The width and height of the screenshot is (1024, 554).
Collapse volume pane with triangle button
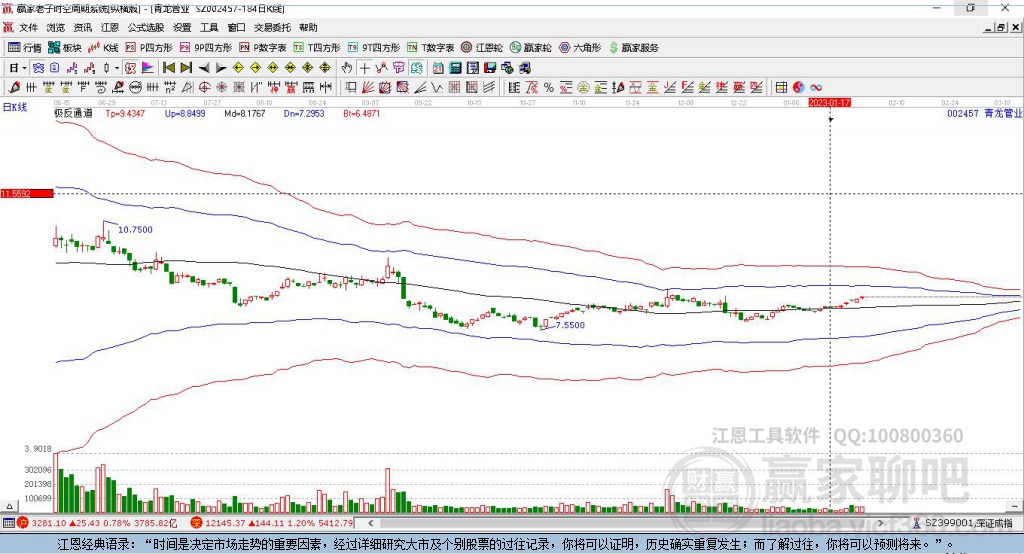coord(10,506)
